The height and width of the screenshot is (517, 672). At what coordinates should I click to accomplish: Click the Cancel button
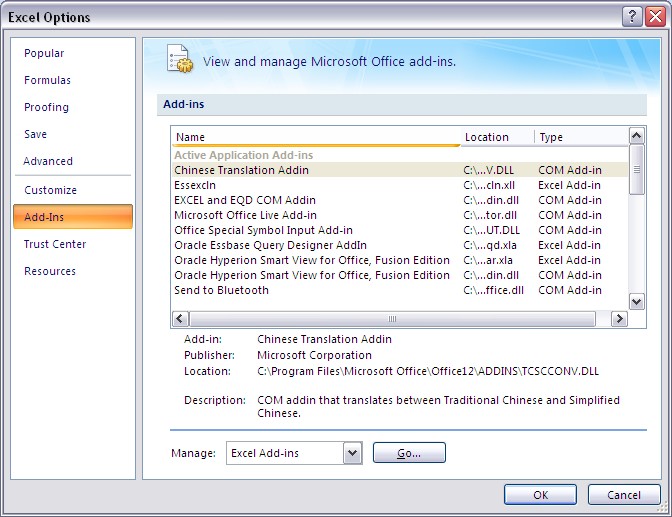tap(624, 494)
